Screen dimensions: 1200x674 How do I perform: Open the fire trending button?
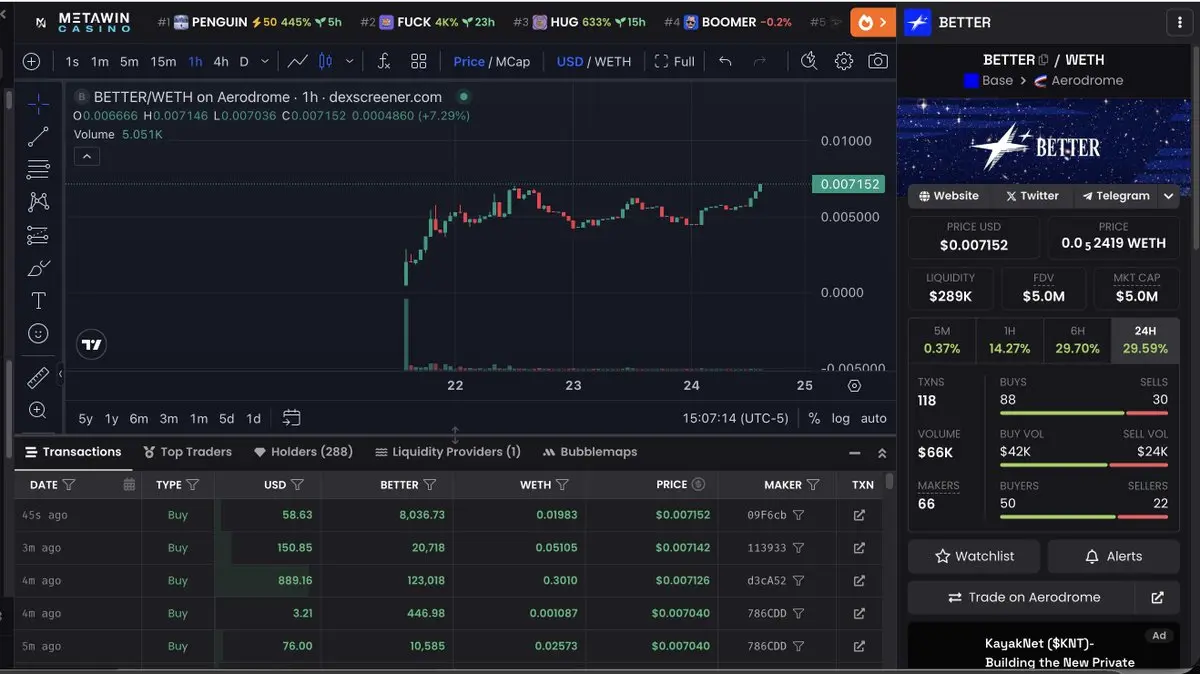point(873,22)
